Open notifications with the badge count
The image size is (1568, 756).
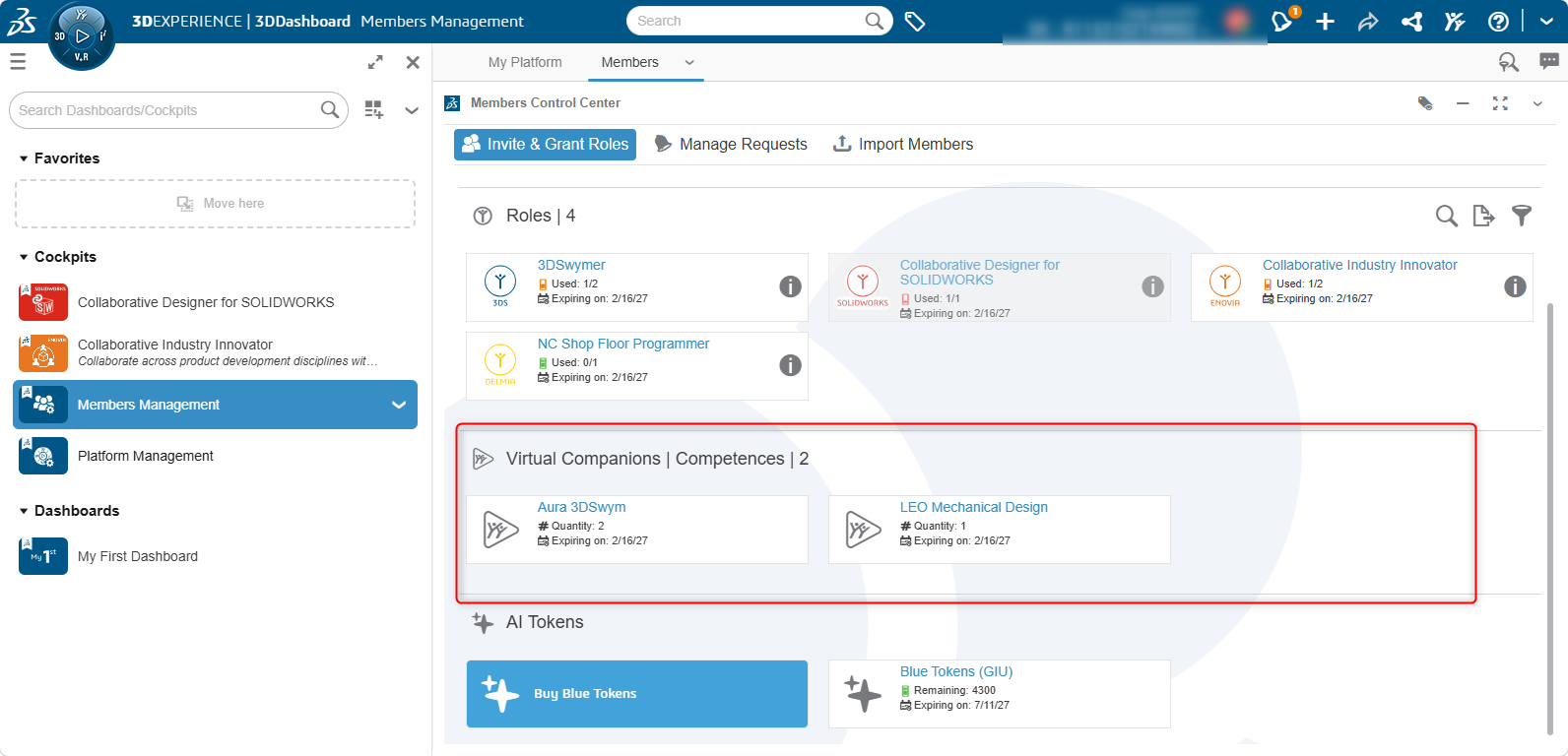click(x=1282, y=21)
